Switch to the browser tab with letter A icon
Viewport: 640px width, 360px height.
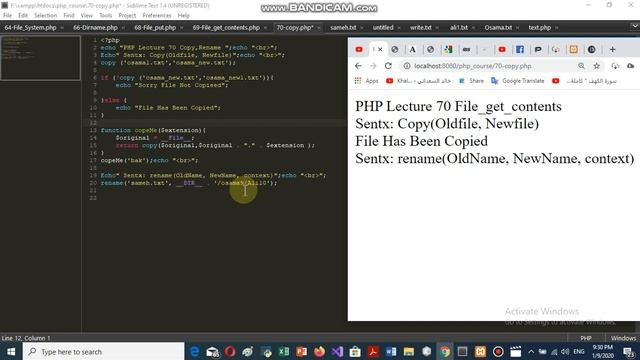click(412, 49)
